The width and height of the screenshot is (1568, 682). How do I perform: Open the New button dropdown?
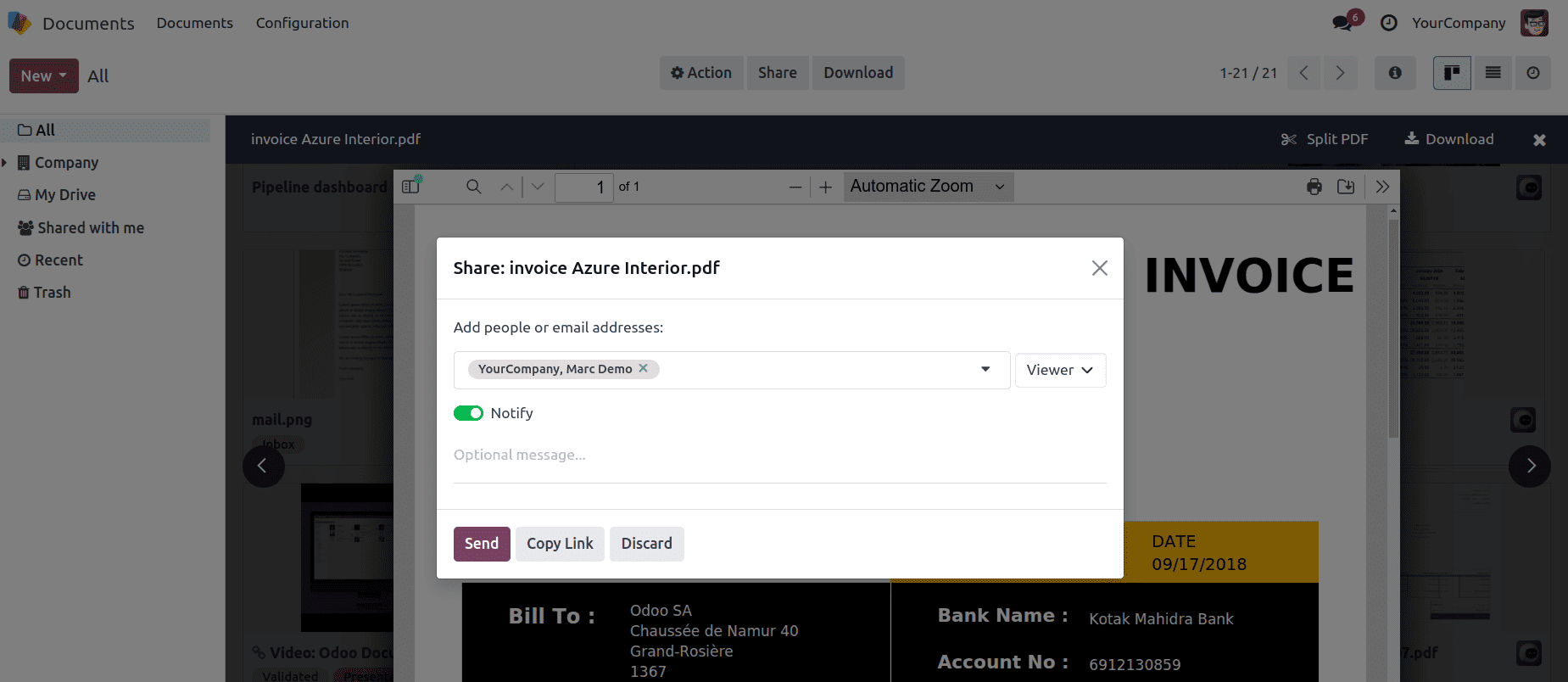coord(44,75)
